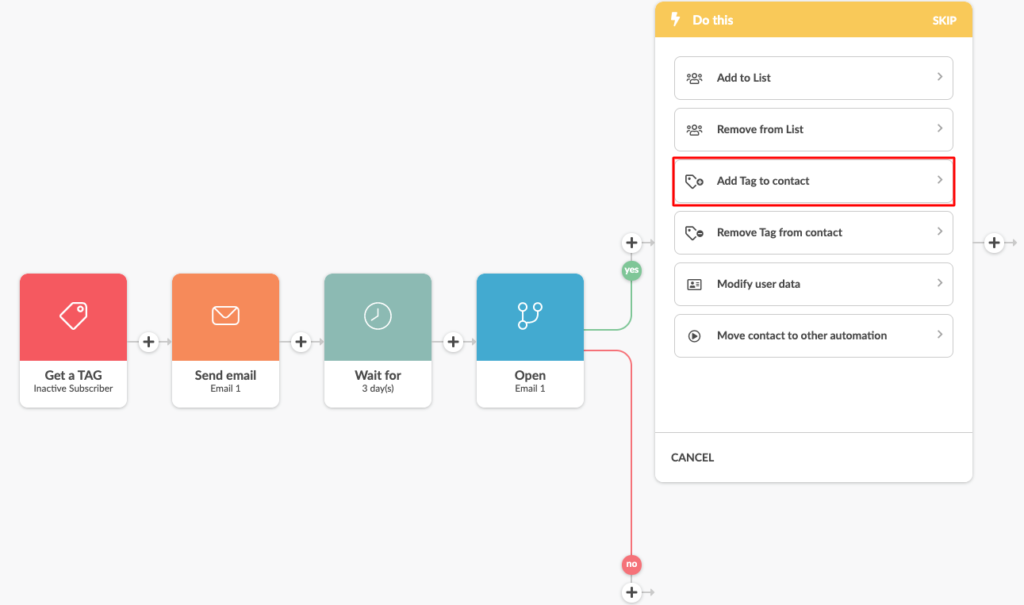
Task: Click the Add Tag to contact tag icon
Action: [694, 181]
